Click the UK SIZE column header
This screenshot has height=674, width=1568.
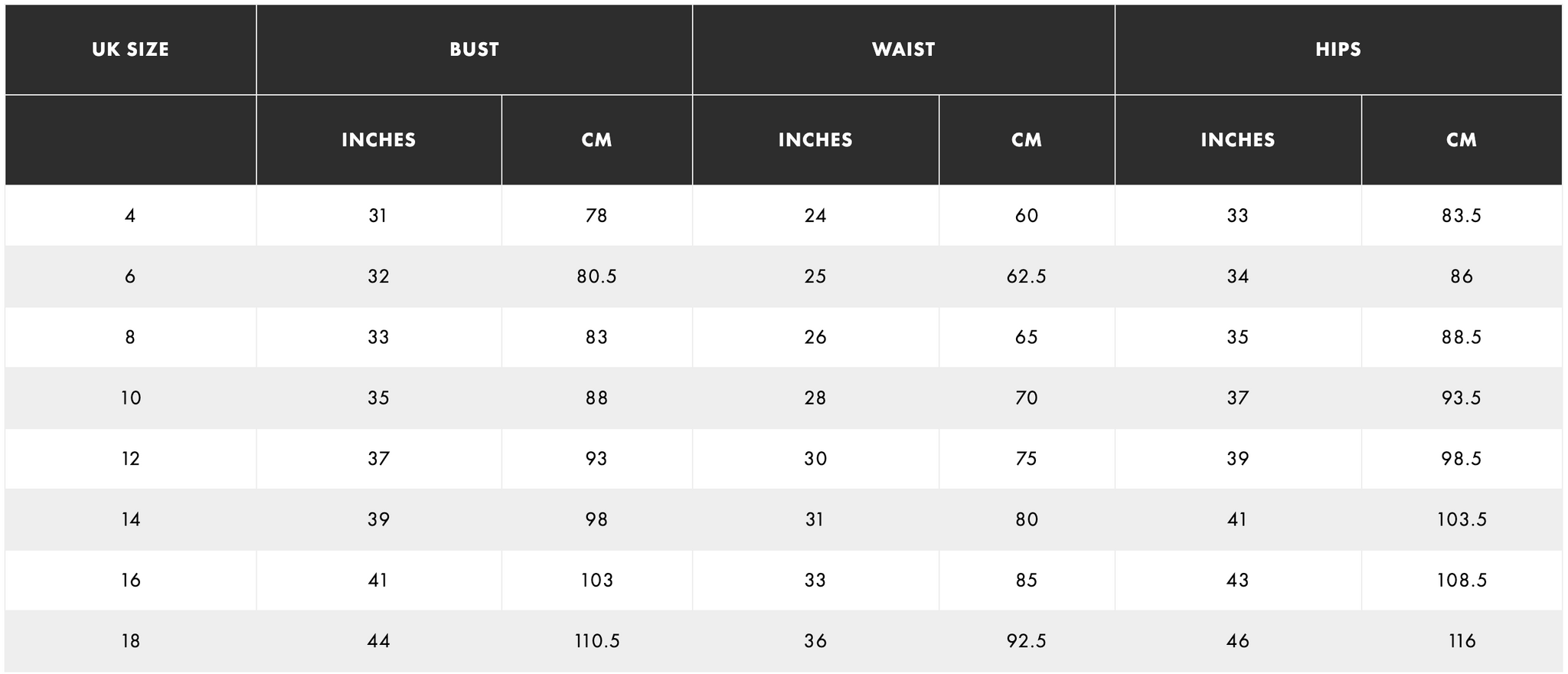[130, 50]
